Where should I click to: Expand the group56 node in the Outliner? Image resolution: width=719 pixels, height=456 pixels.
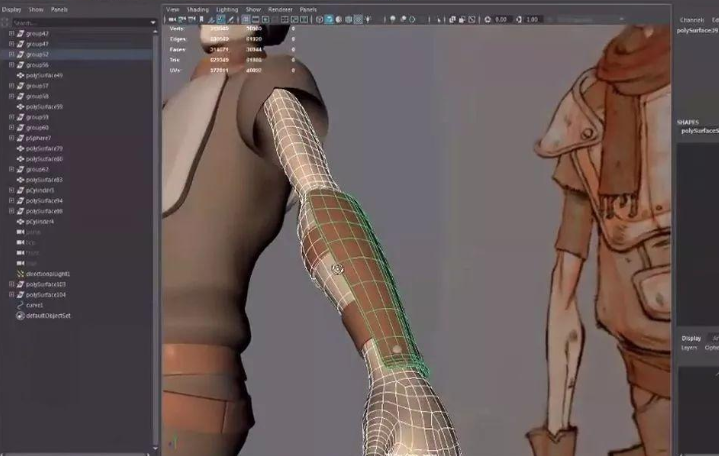click(x=11, y=65)
